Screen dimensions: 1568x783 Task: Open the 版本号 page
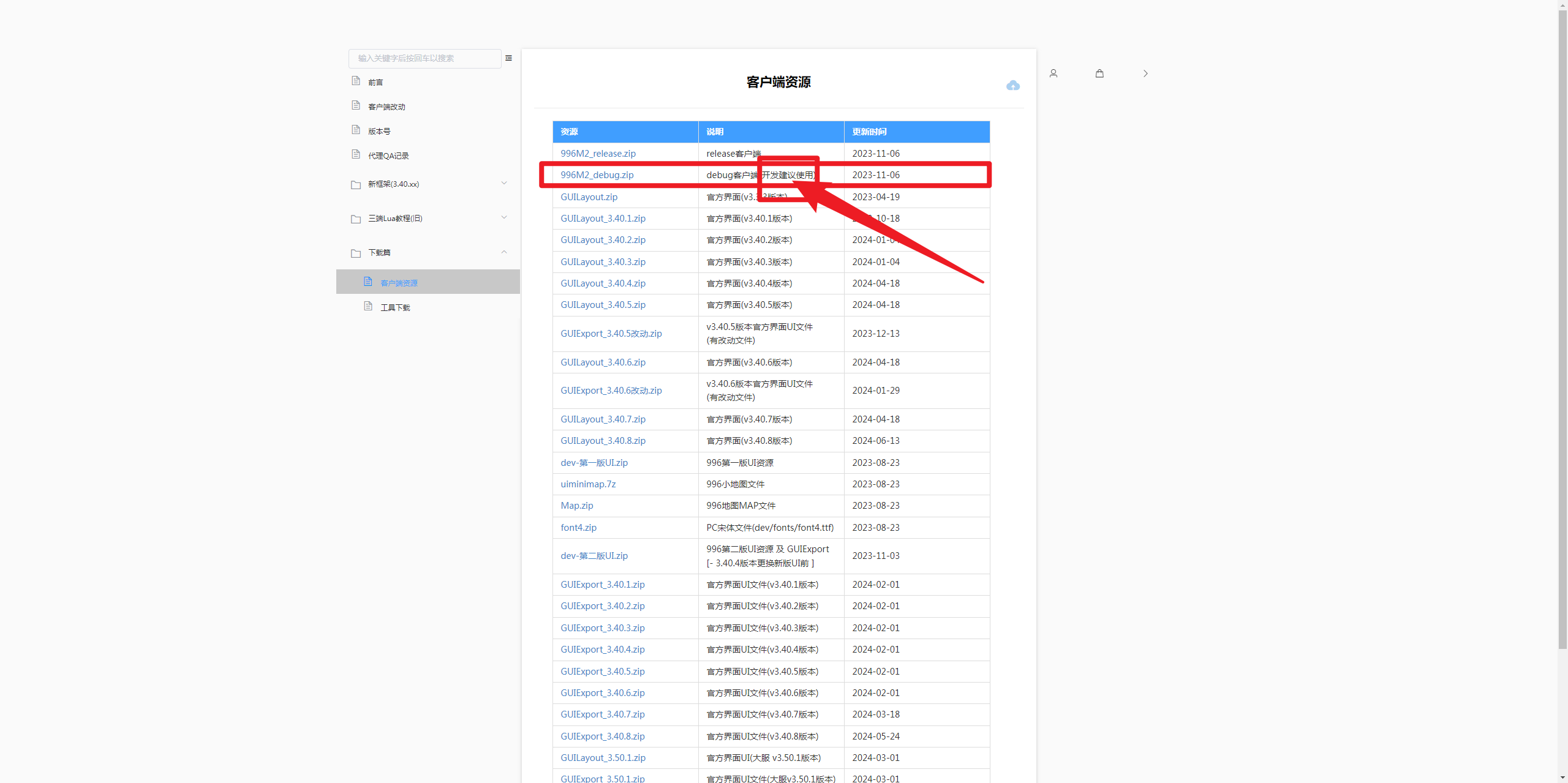click(379, 131)
